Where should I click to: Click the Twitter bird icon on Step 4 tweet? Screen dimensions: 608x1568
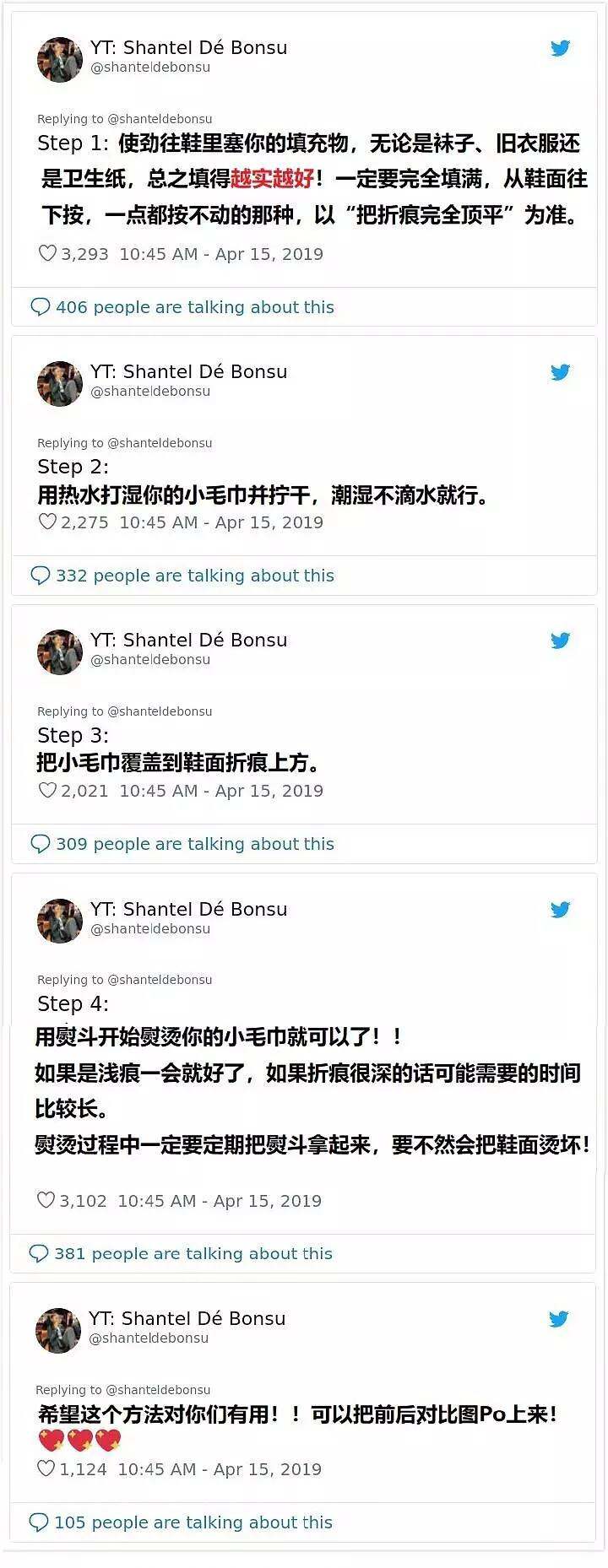(561, 910)
